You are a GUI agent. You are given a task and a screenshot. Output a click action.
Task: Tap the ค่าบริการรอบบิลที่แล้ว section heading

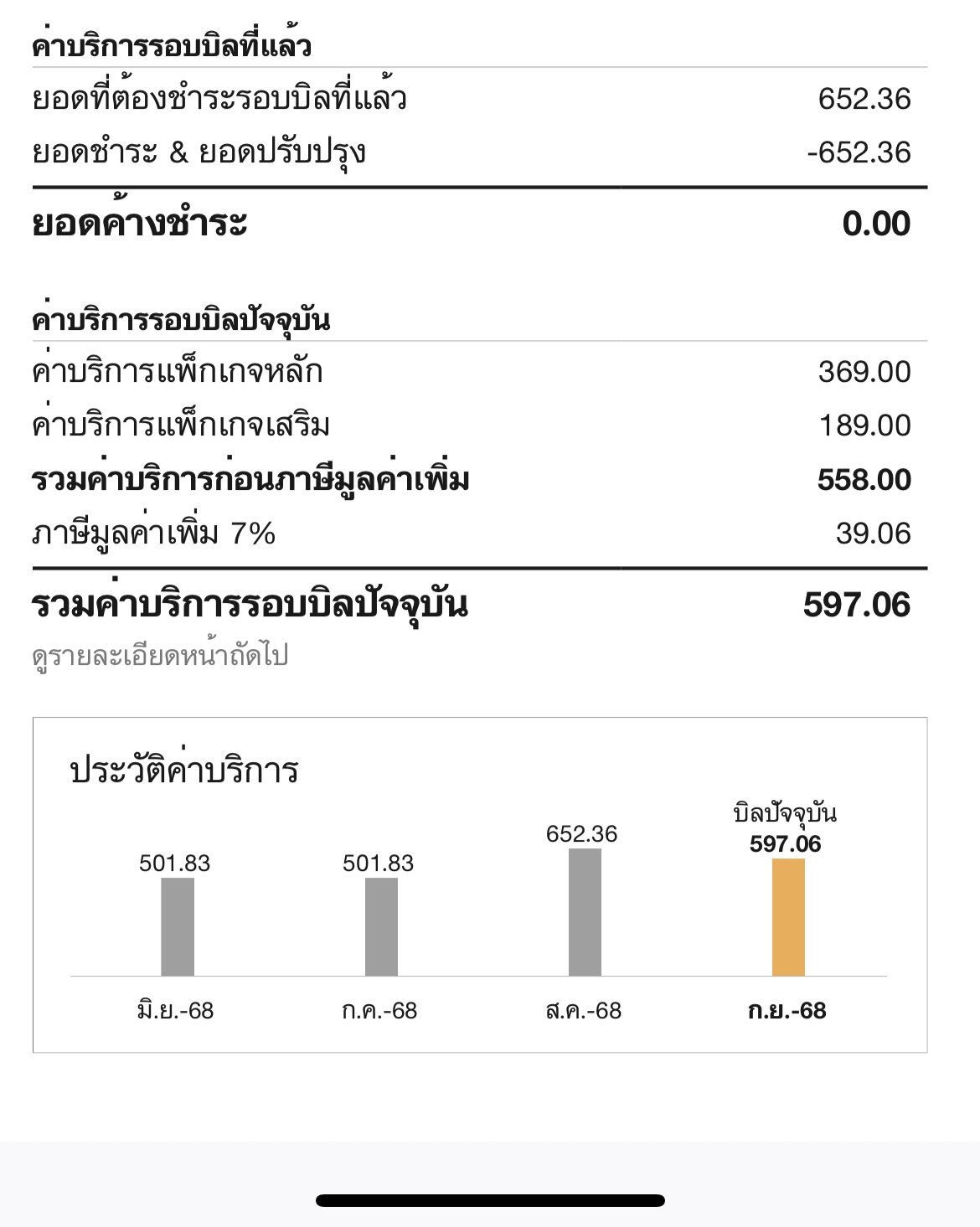[x=172, y=45]
